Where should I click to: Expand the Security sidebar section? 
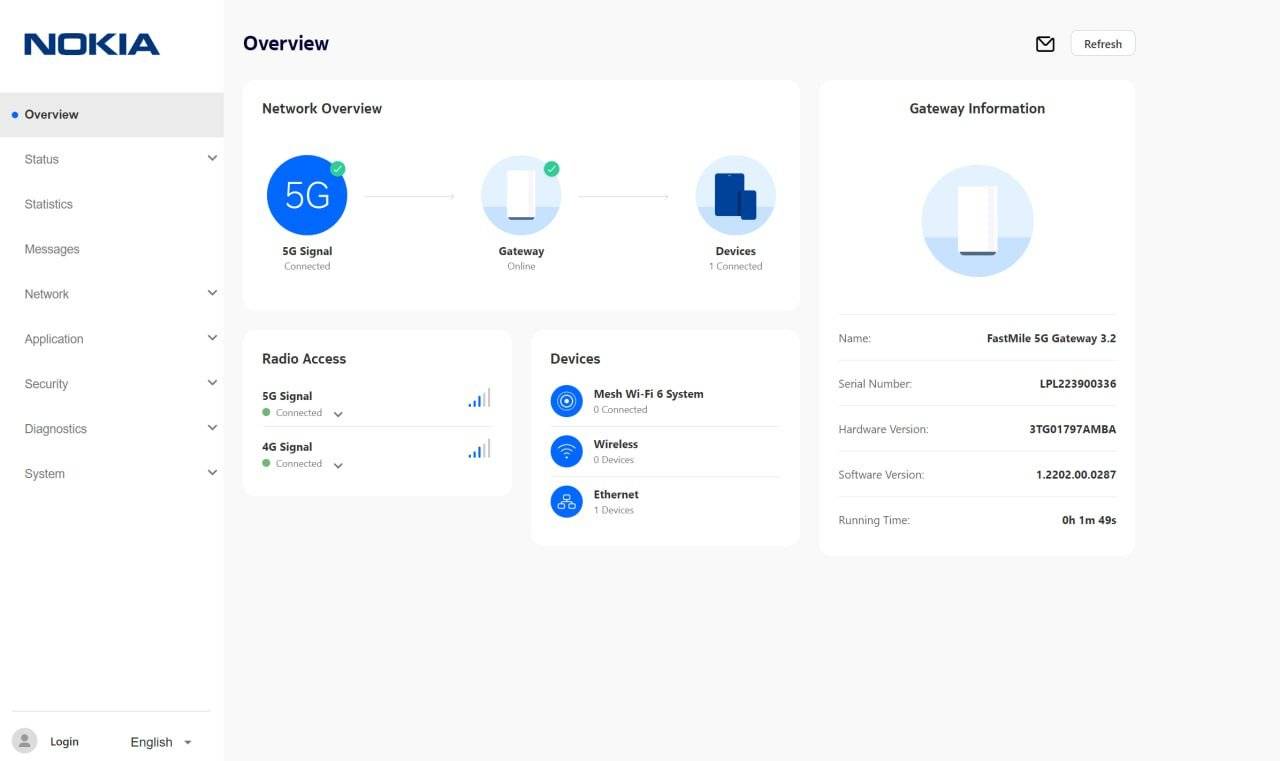(212, 384)
